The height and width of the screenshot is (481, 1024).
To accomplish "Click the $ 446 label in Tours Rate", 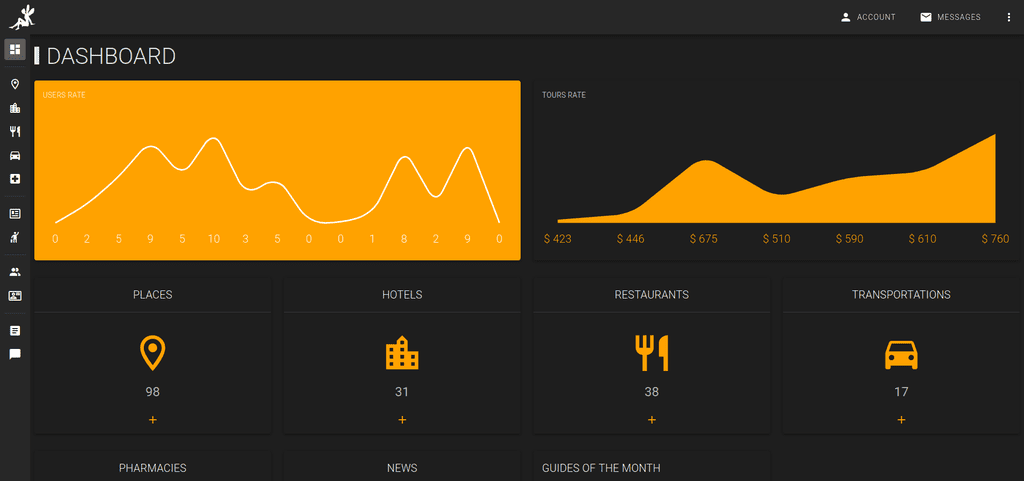I will pos(630,239).
